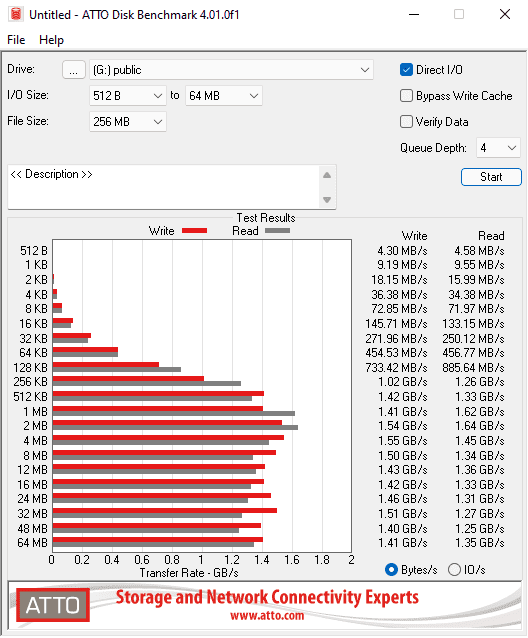This screenshot has width=528, height=638.
Task: Click the 64 MB chart row label
Action: (33, 543)
